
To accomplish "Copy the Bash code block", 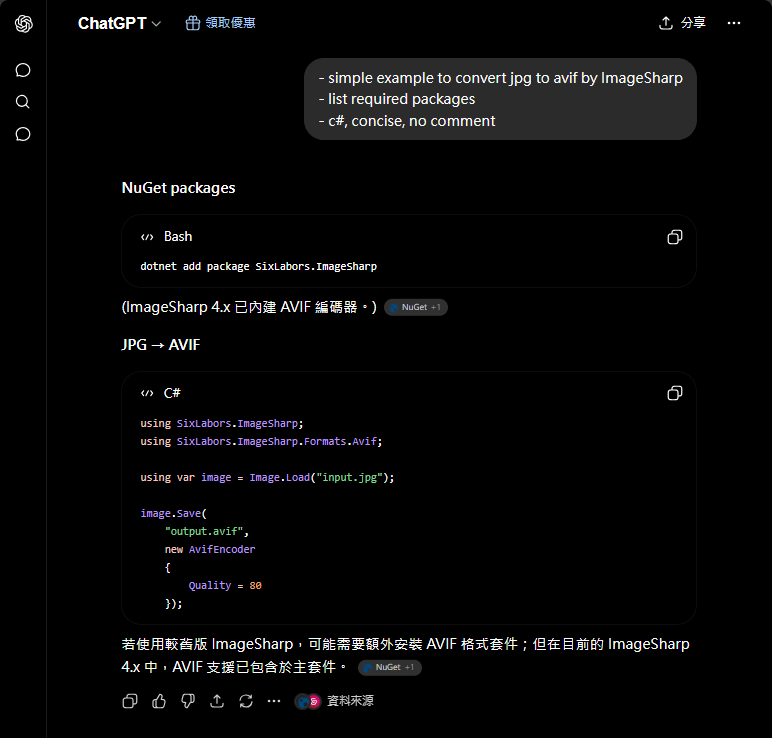I will tap(675, 237).
